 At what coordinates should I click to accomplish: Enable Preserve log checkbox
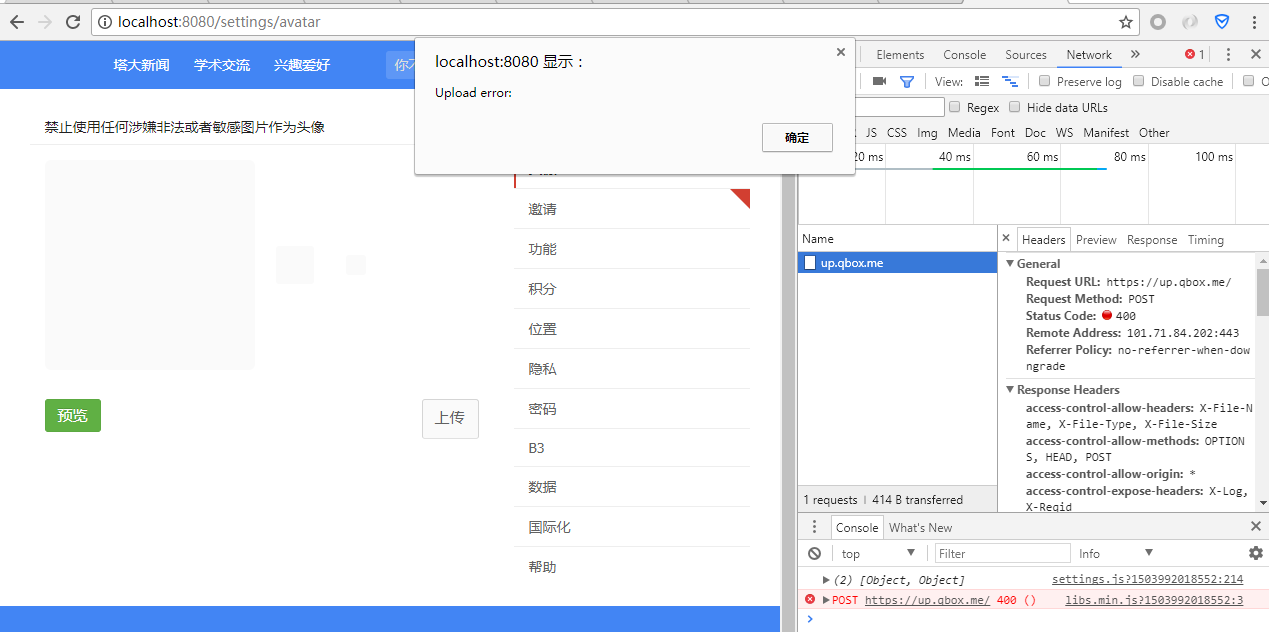click(1044, 81)
